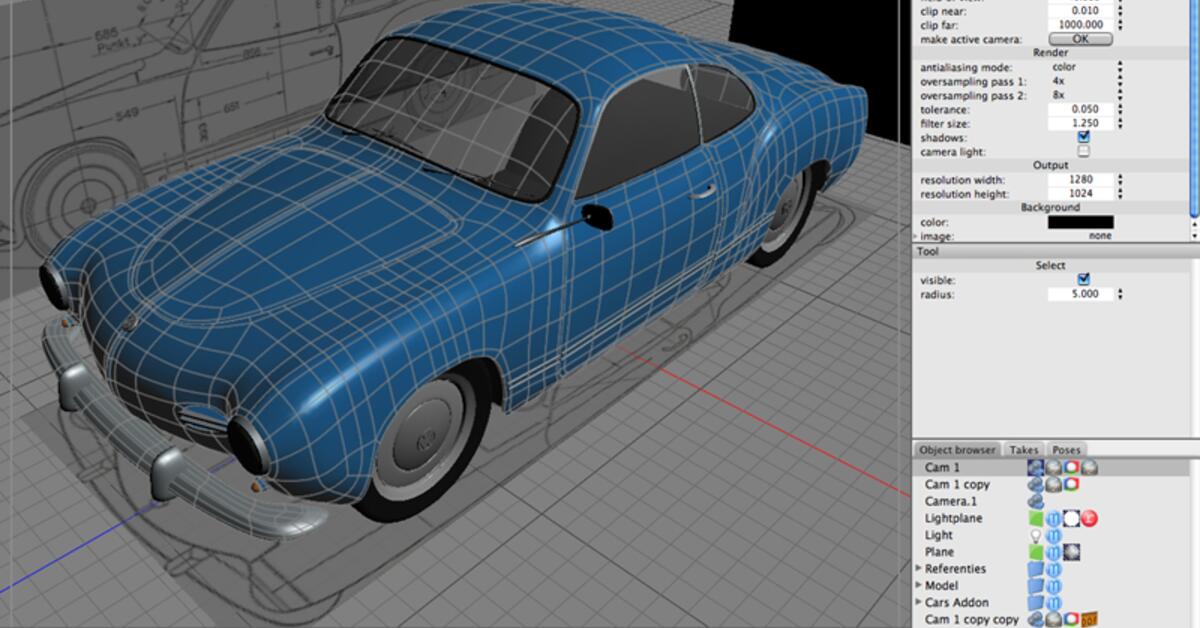
Task: Click the green plane icon for Lightplane
Action: point(1037,518)
